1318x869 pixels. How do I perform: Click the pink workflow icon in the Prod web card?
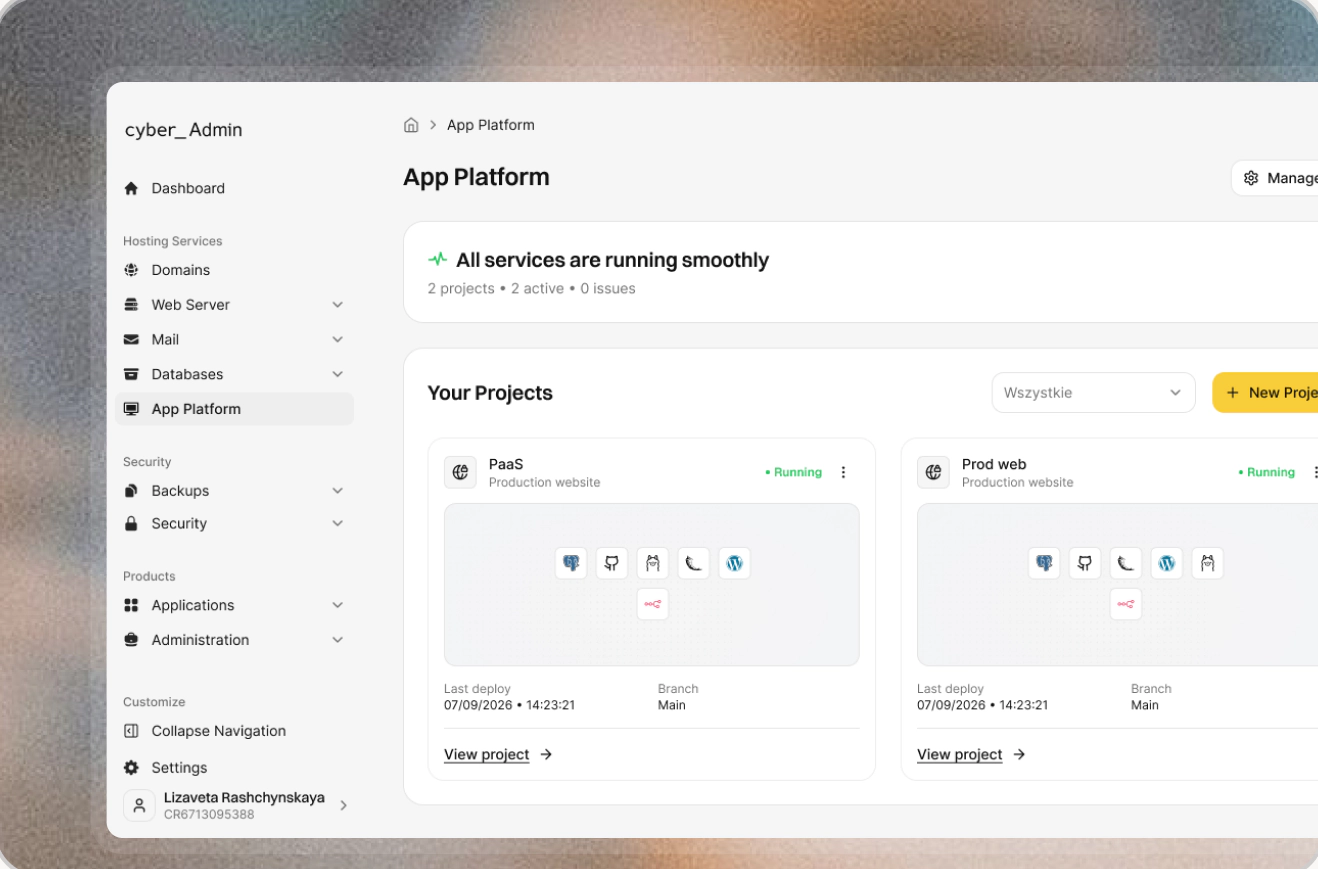point(1125,604)
